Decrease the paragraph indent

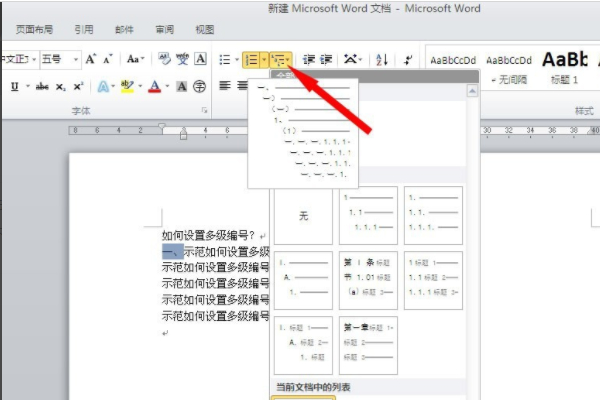point(309,60)
